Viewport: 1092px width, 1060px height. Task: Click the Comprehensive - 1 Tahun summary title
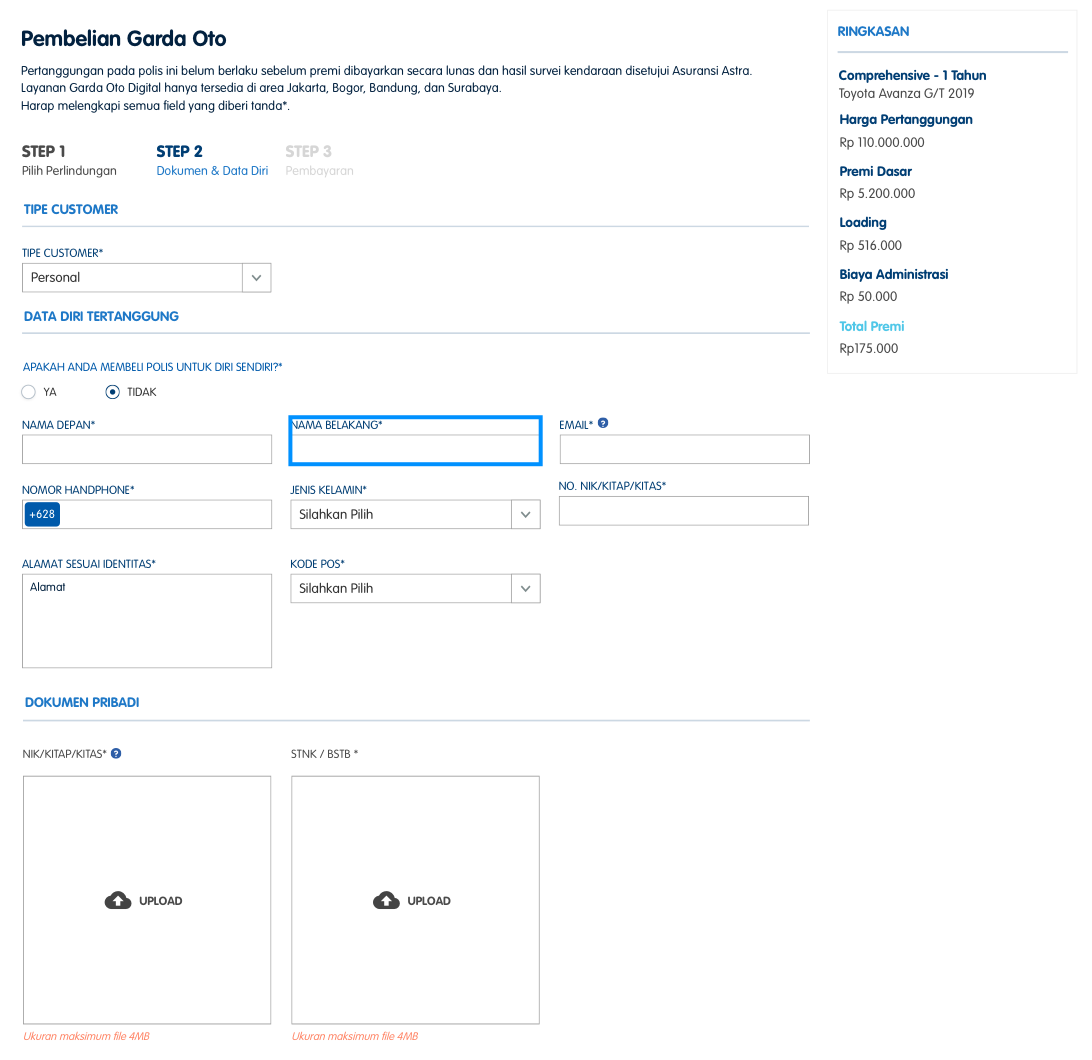[x=912, y=75]
